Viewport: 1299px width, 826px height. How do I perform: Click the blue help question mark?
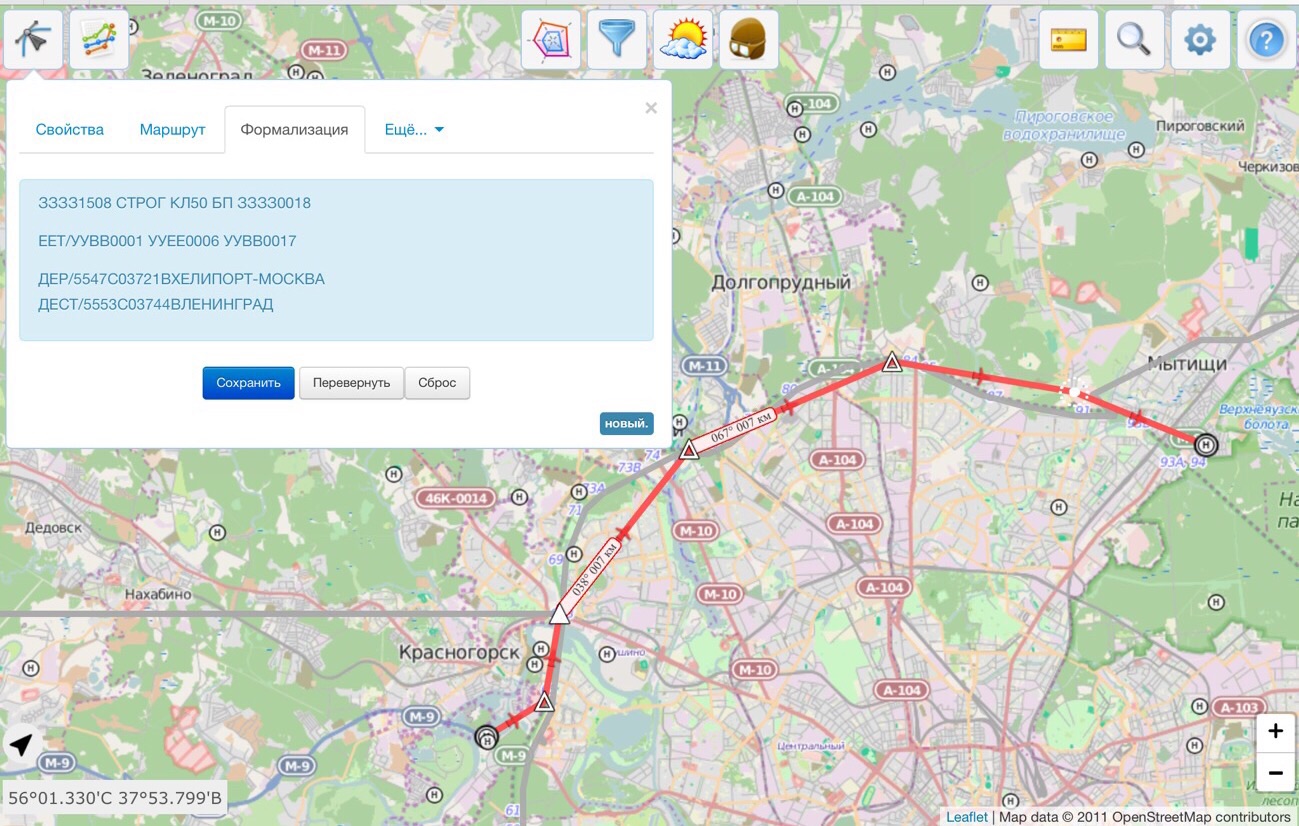point(1266,40)
